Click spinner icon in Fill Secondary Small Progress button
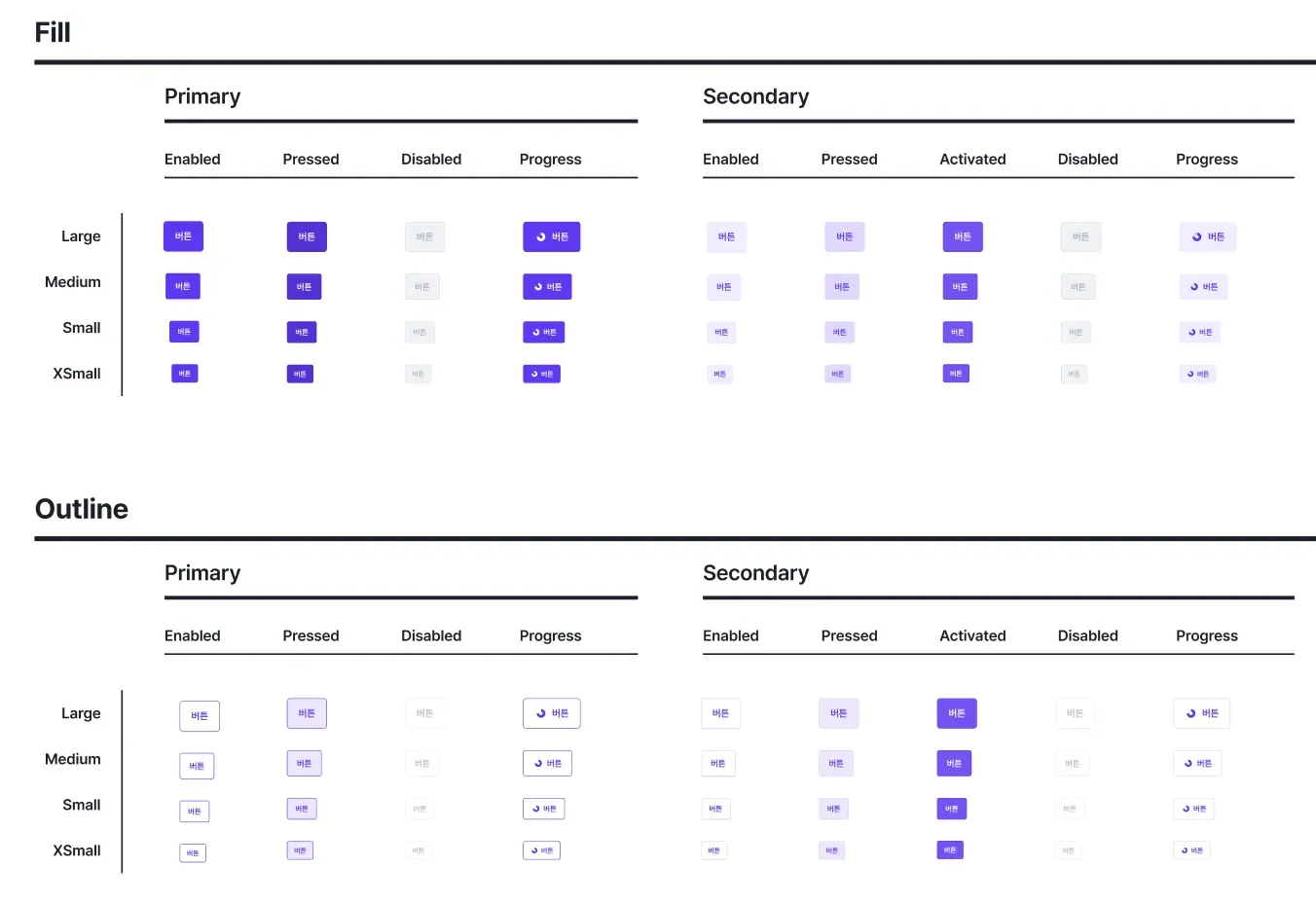1316x903 pixels. click(1192, 333)
